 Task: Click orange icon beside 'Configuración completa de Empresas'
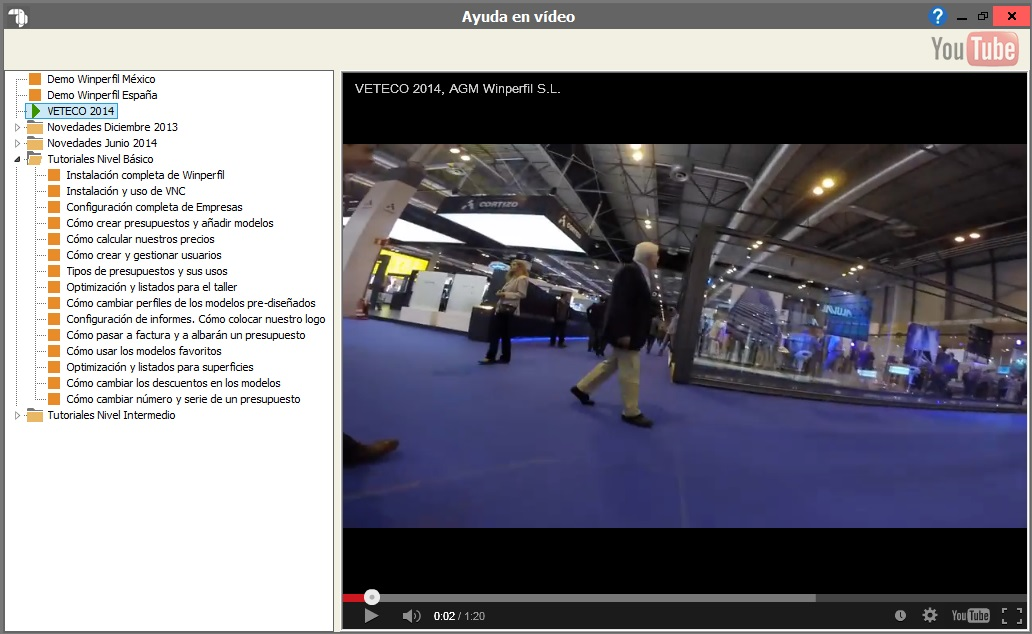pos(54,207)
